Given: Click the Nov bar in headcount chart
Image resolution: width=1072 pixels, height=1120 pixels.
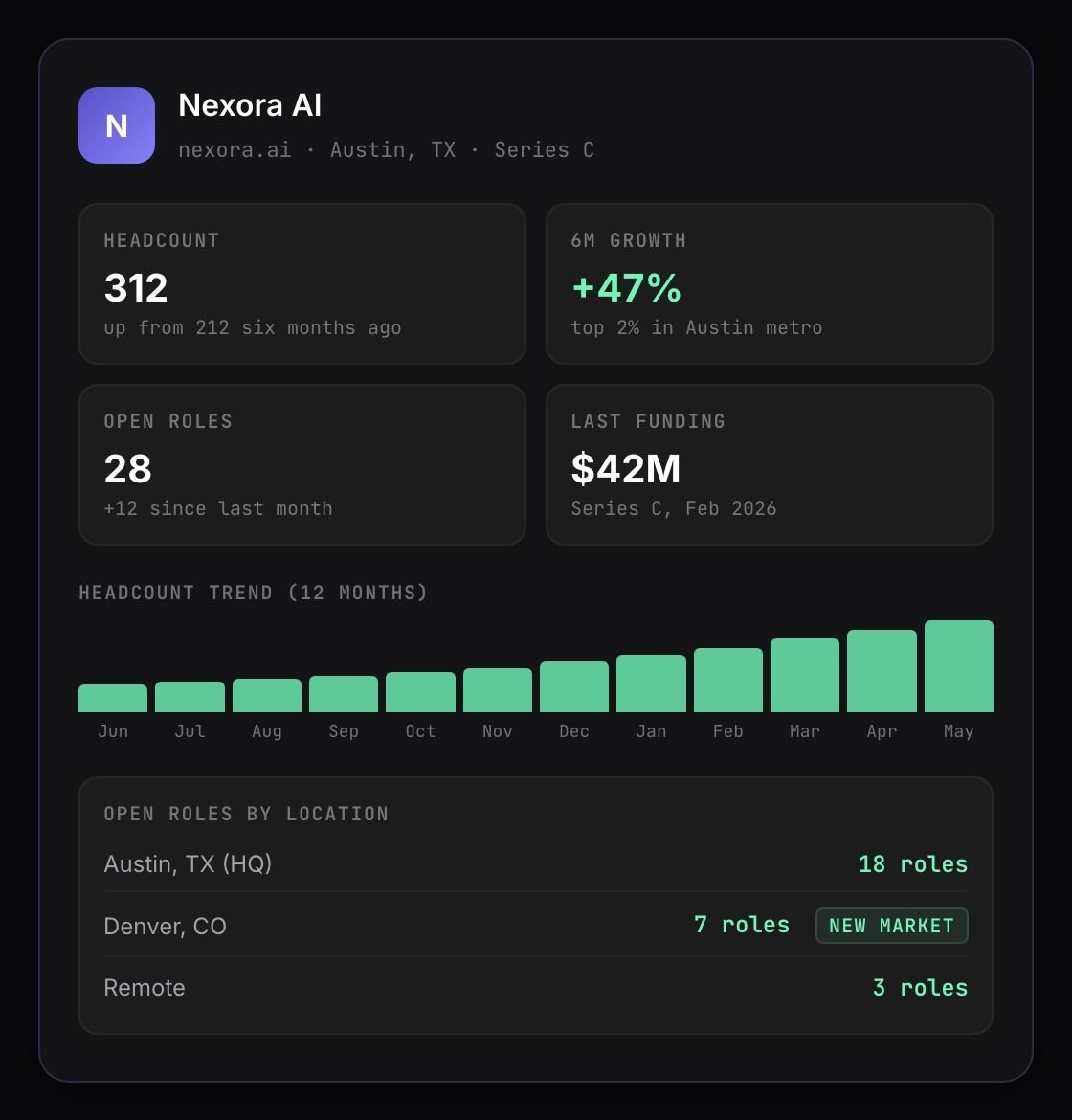Looking at the screenshot, I should click(x=498, y=690).
